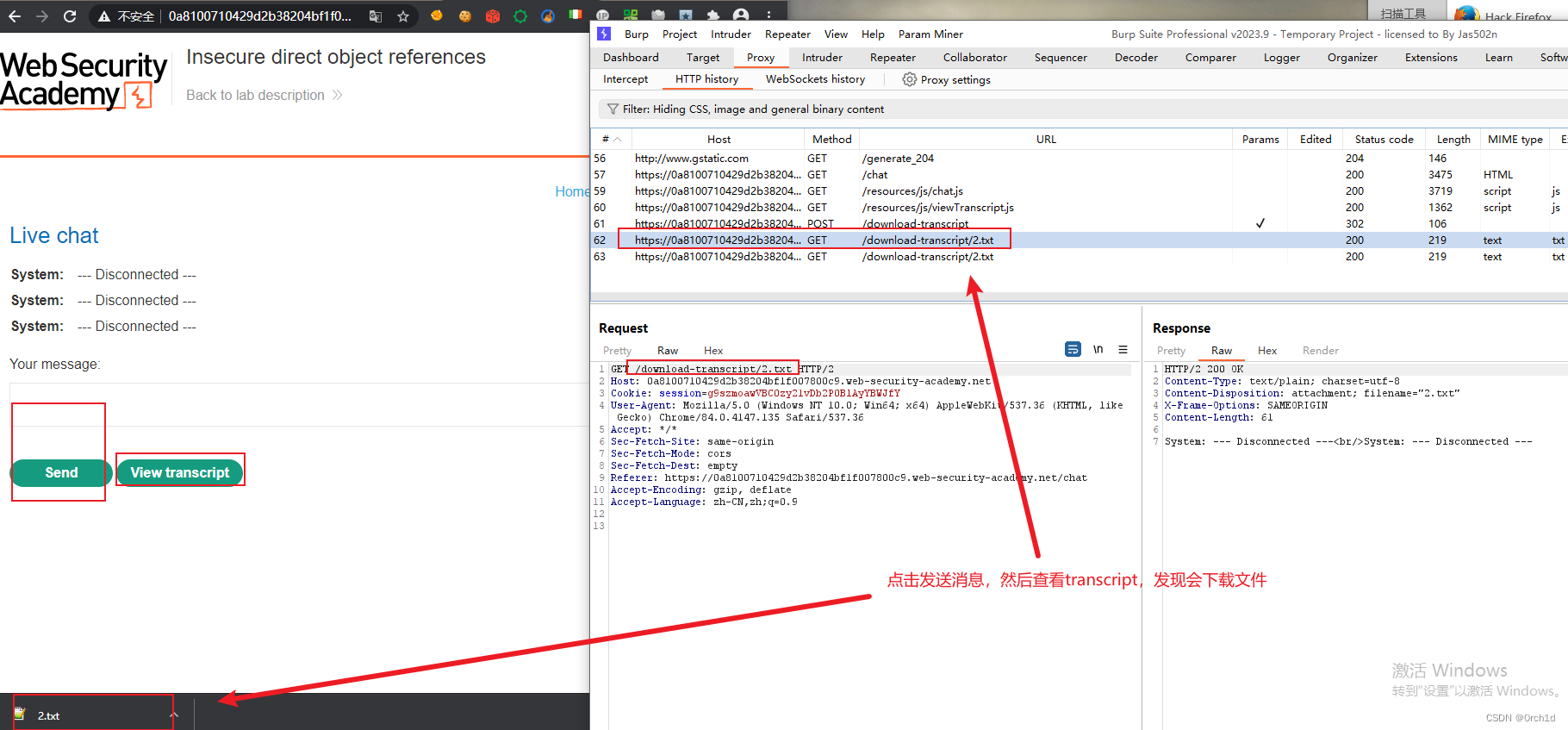Click the browser forward arrow

tap(41, 16)
